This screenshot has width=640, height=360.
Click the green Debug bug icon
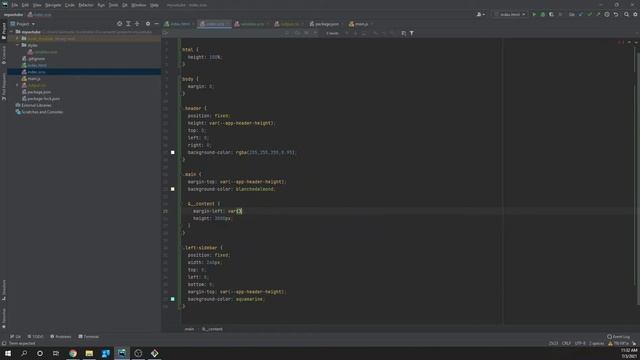[542, 14]
